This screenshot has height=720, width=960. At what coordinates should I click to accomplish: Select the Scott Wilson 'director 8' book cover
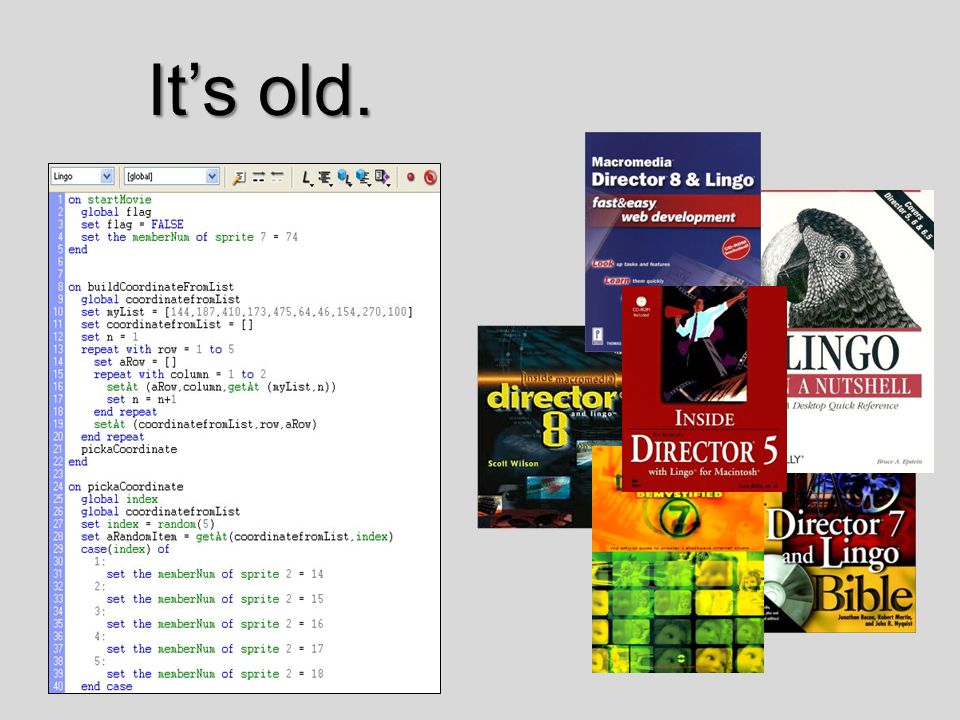[x=548, y=427]
